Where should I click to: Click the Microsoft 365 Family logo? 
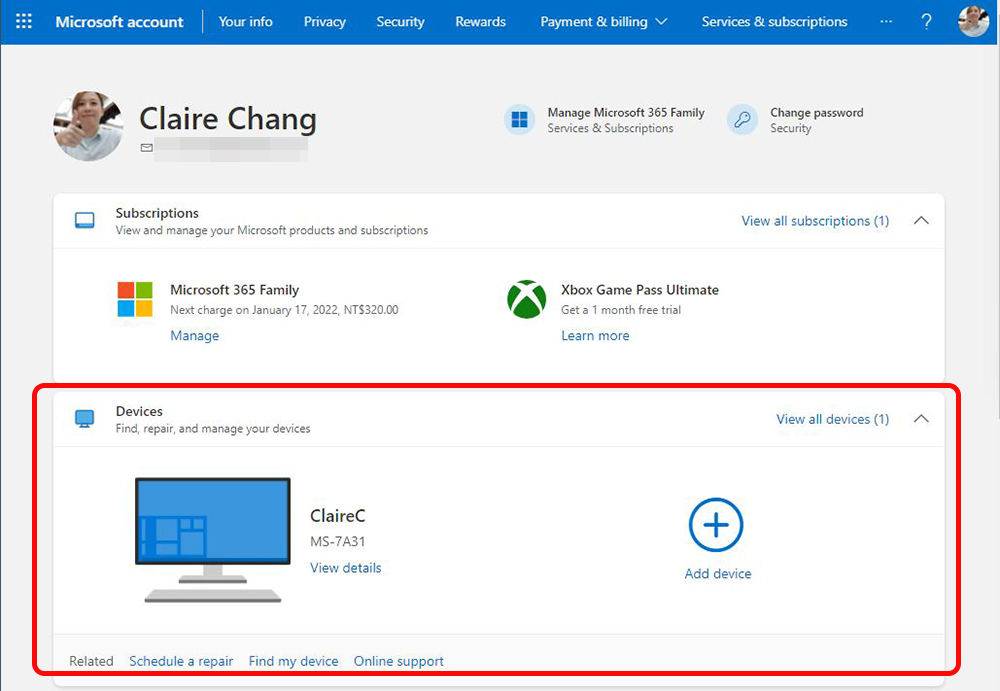pyautogui.click(x=135, y=300)
